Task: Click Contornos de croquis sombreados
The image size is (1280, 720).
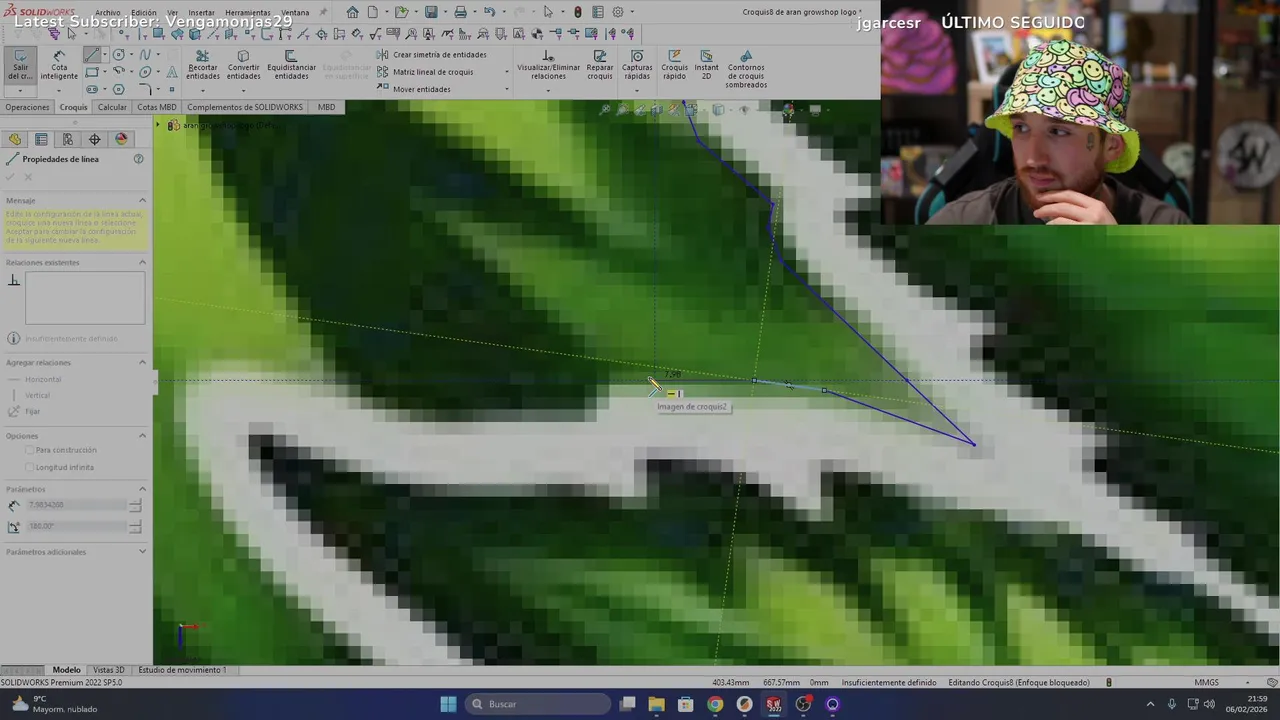Action: (x=746, y=69)
